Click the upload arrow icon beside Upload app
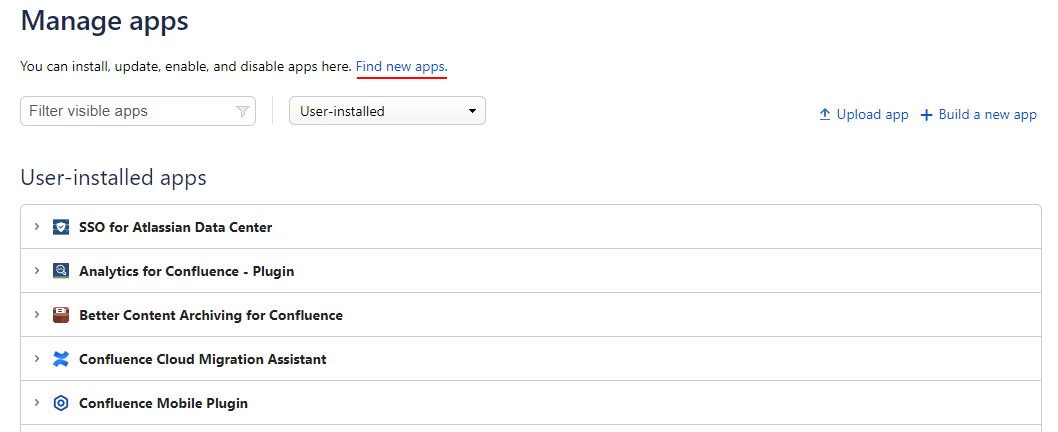Image resolution: width=1058 pixels, height=432 pixels. click(x=825, y=115)
